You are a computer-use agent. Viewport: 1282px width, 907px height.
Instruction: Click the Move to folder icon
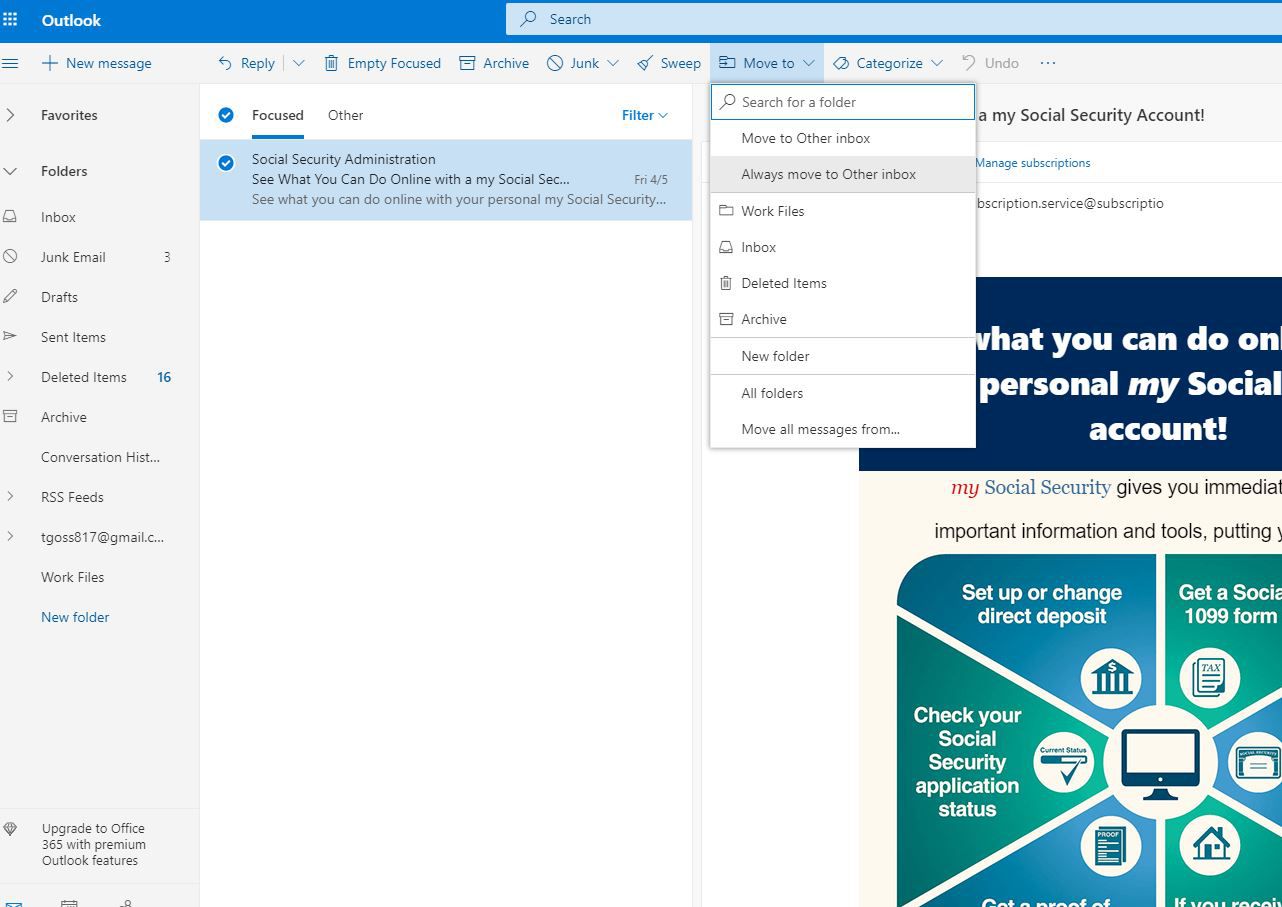tap(727, 63)
